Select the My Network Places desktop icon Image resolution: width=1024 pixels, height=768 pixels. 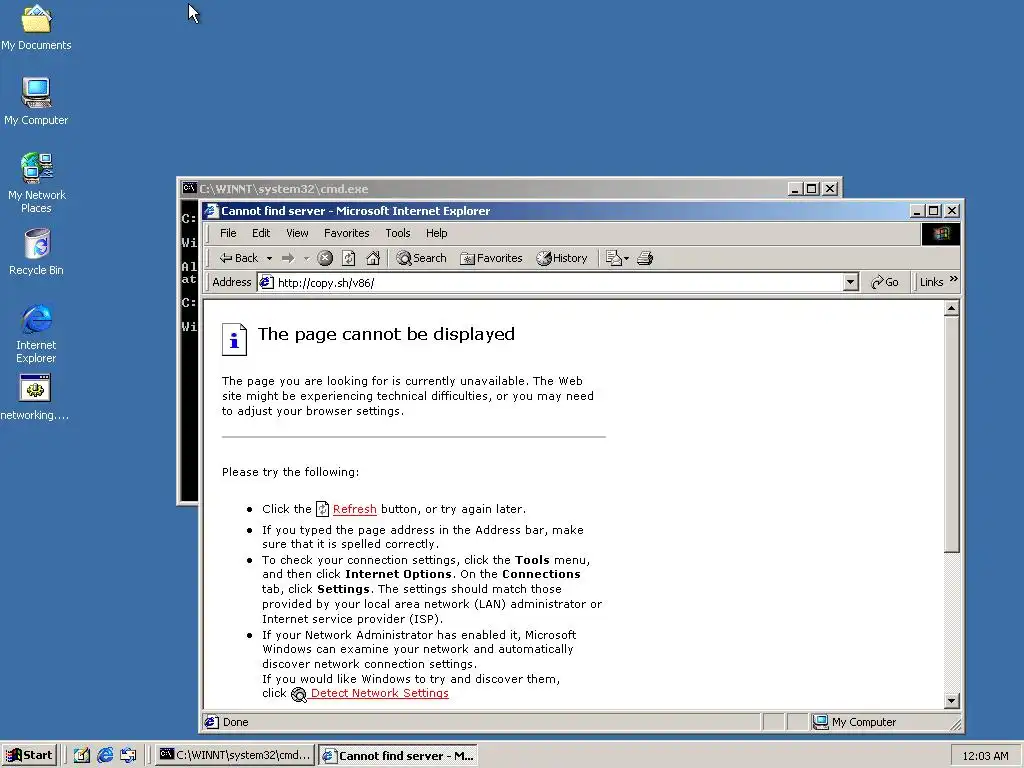click(36, 182)
